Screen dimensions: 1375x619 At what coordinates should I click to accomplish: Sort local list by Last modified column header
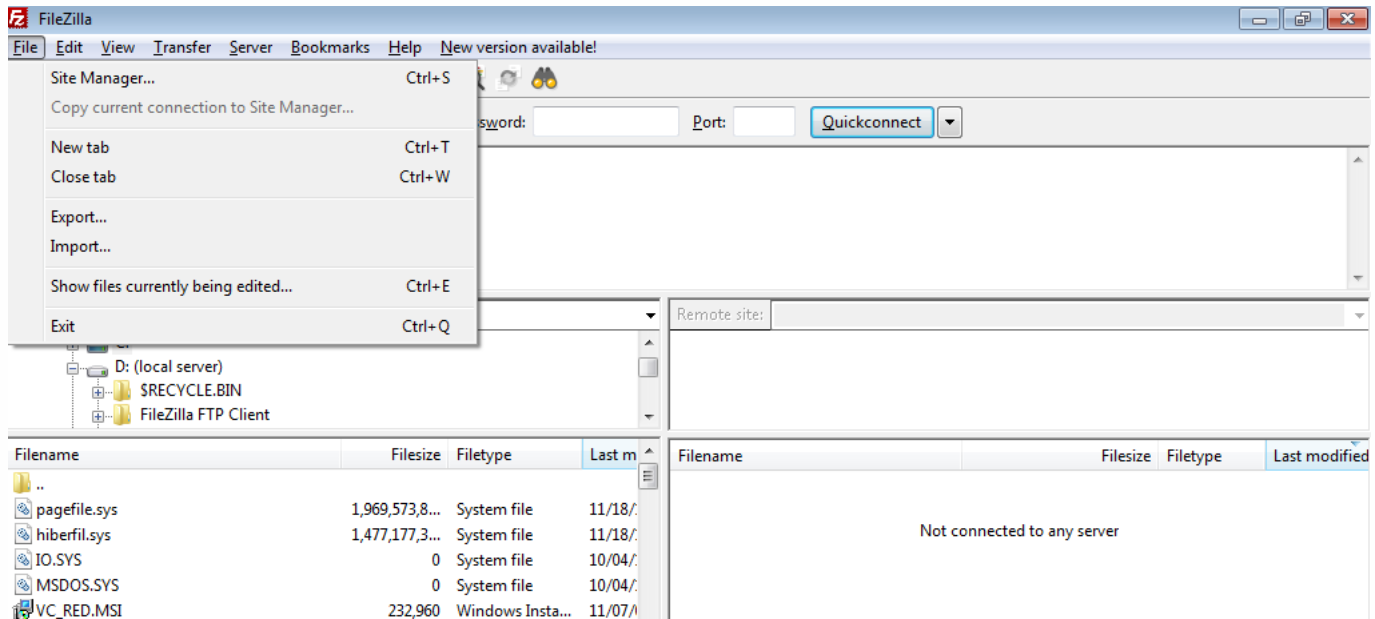(610, 454)
